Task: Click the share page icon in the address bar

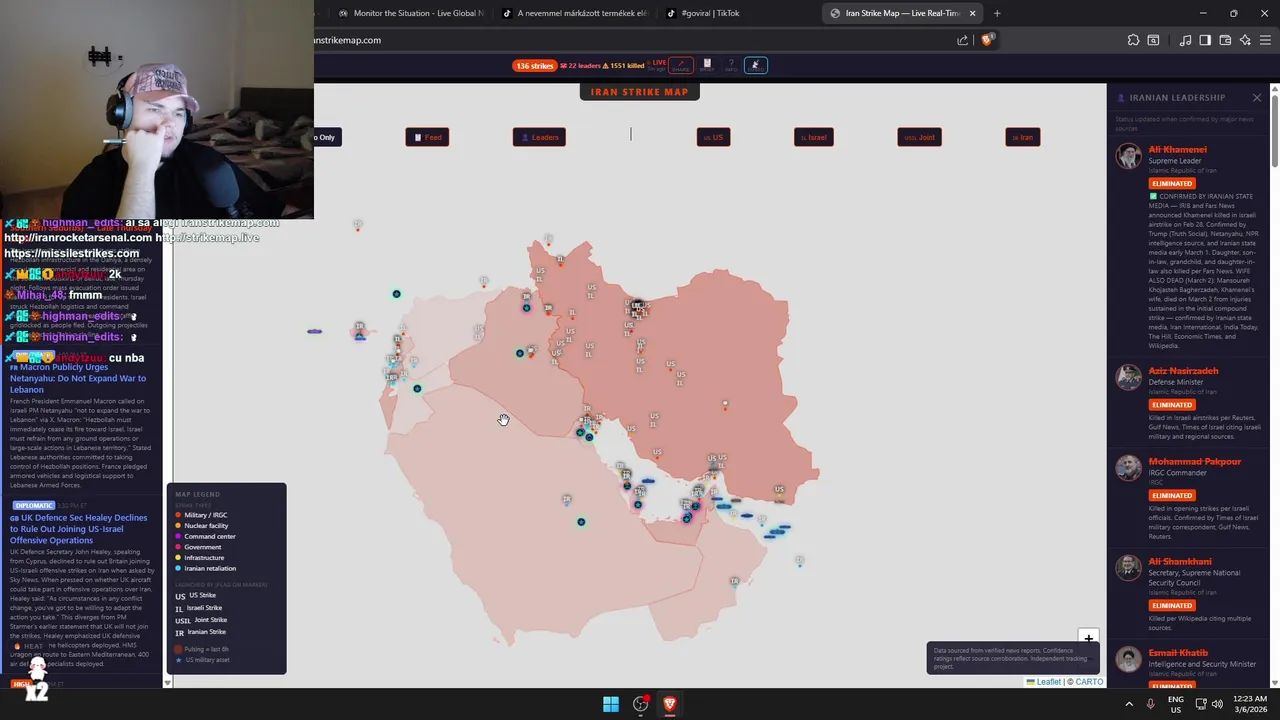Action: [x=962, y=40]
